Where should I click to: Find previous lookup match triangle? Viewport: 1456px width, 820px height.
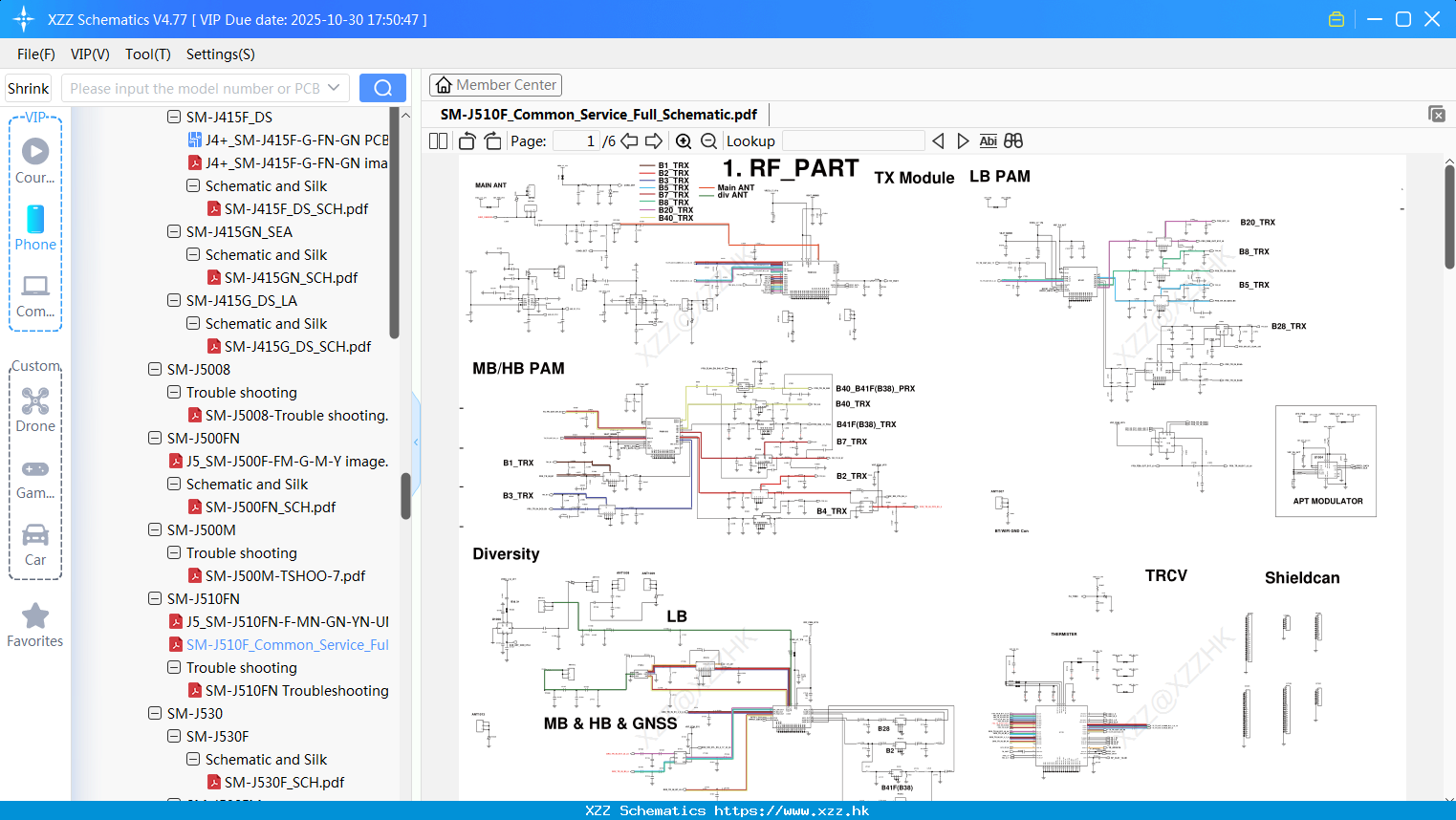pos(938,140)
